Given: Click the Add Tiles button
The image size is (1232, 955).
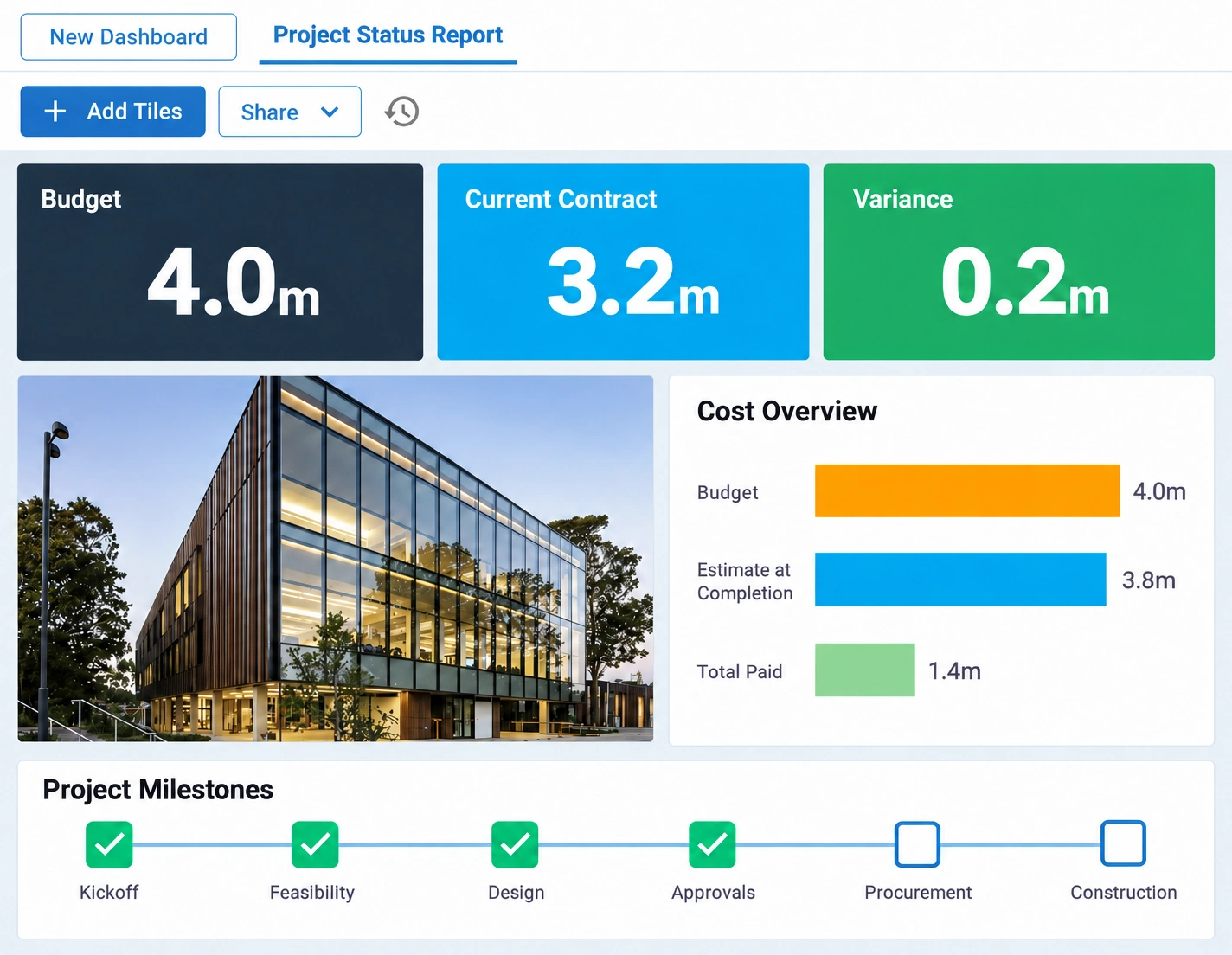Looking at the screenshot, I should click(x=113, y=112).
